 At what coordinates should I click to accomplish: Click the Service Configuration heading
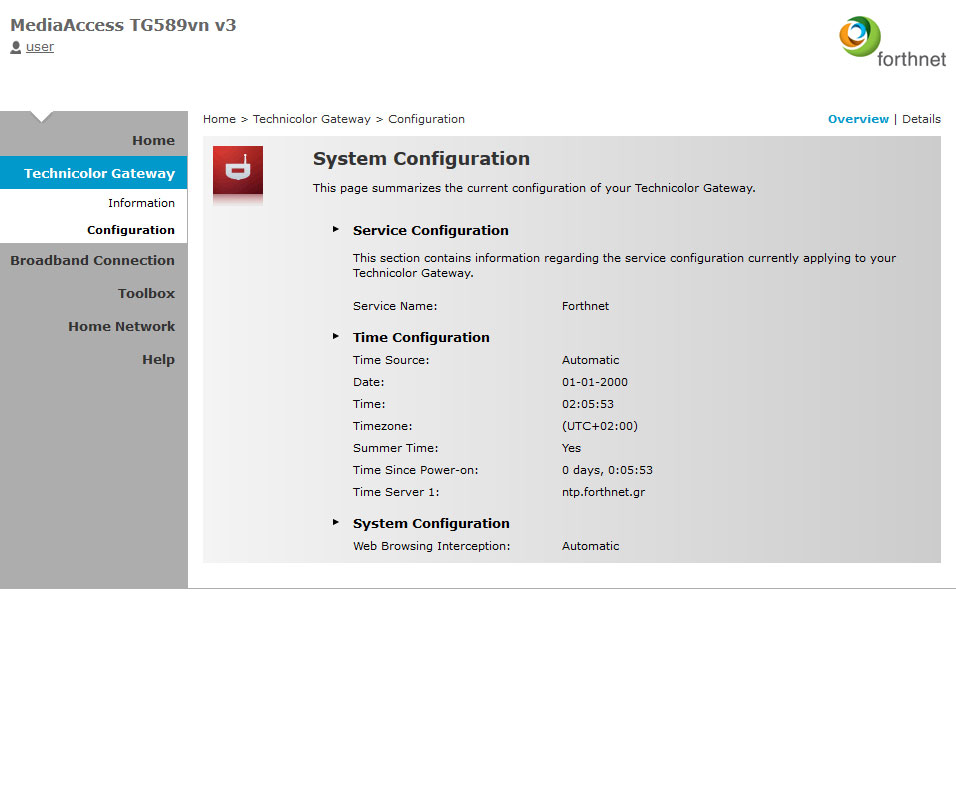430,230
